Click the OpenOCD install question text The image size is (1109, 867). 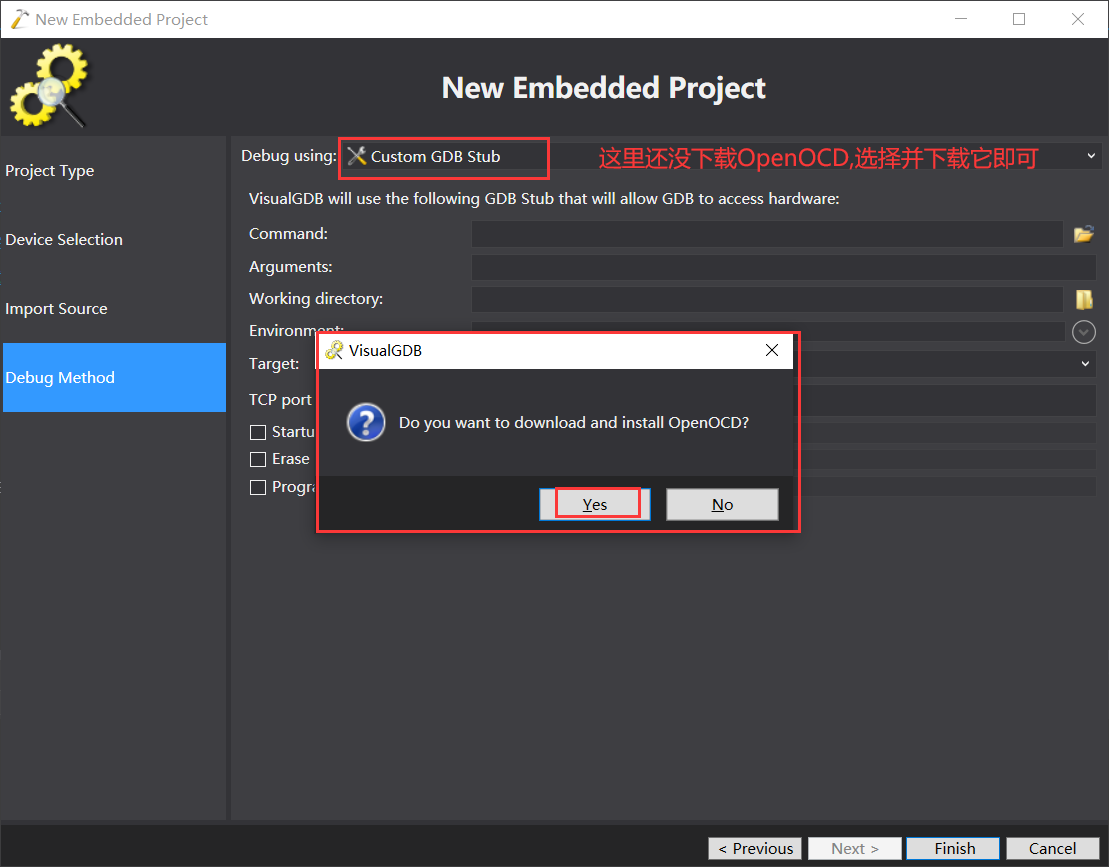click(x=574, y=423)
